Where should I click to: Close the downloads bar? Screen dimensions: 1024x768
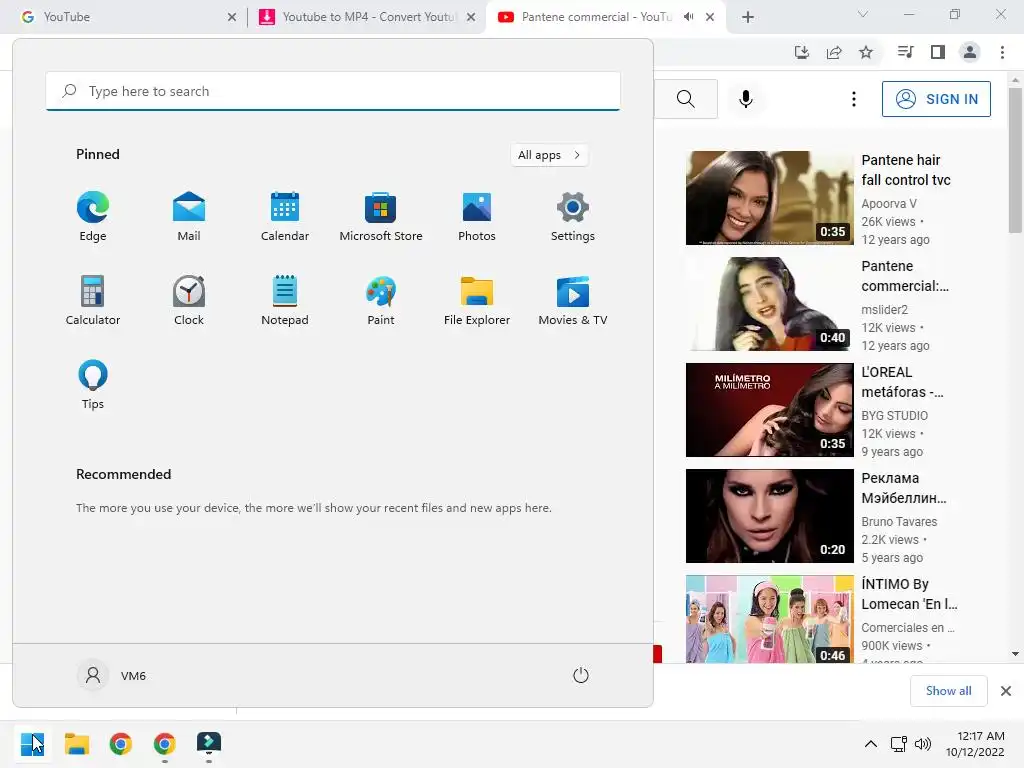click(x=1006, y=691)
